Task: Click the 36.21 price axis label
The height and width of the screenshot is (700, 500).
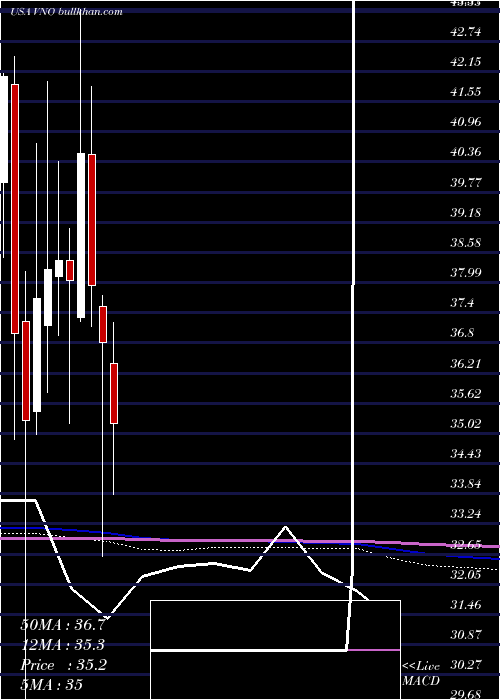Action: 466,363
